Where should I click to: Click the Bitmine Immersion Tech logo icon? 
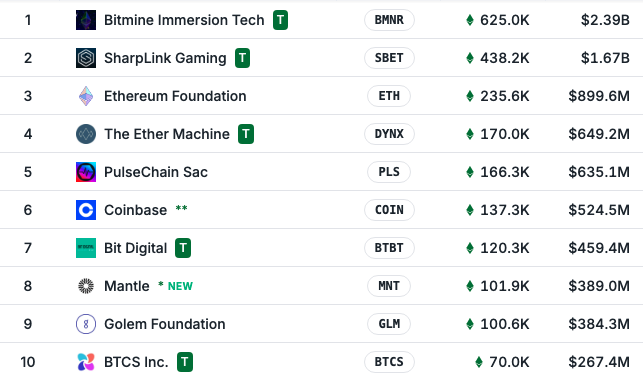coord(86,20)
